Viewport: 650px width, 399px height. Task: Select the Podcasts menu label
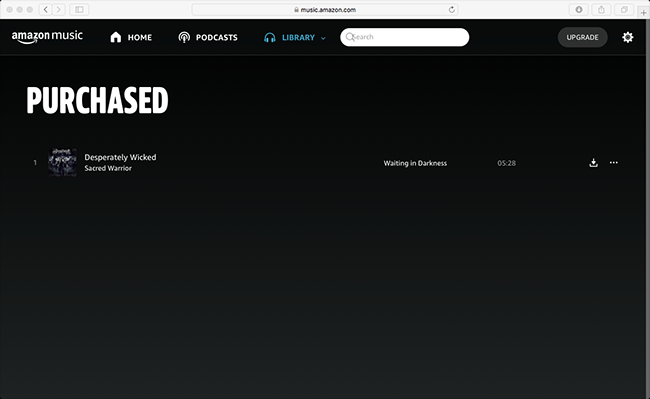tap(217, 38)
